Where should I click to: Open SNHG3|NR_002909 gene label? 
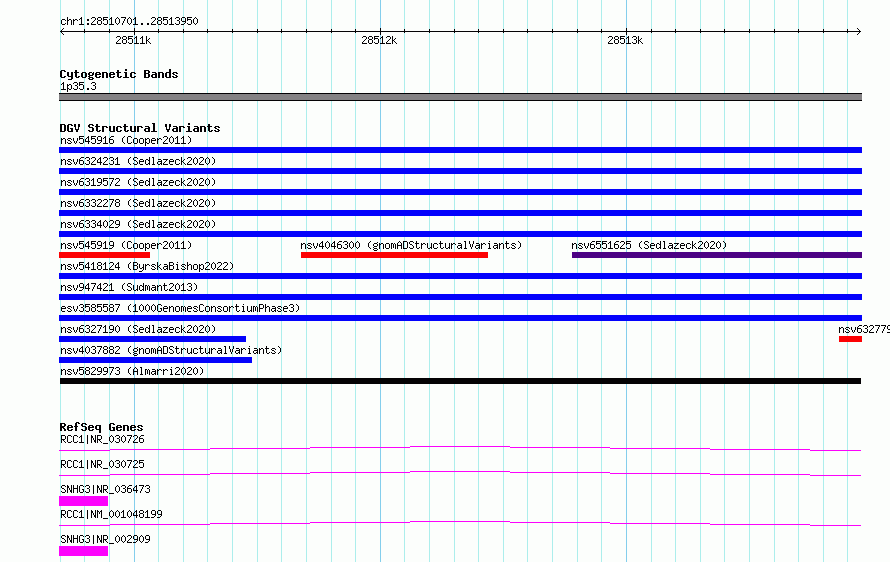point(105,539)
